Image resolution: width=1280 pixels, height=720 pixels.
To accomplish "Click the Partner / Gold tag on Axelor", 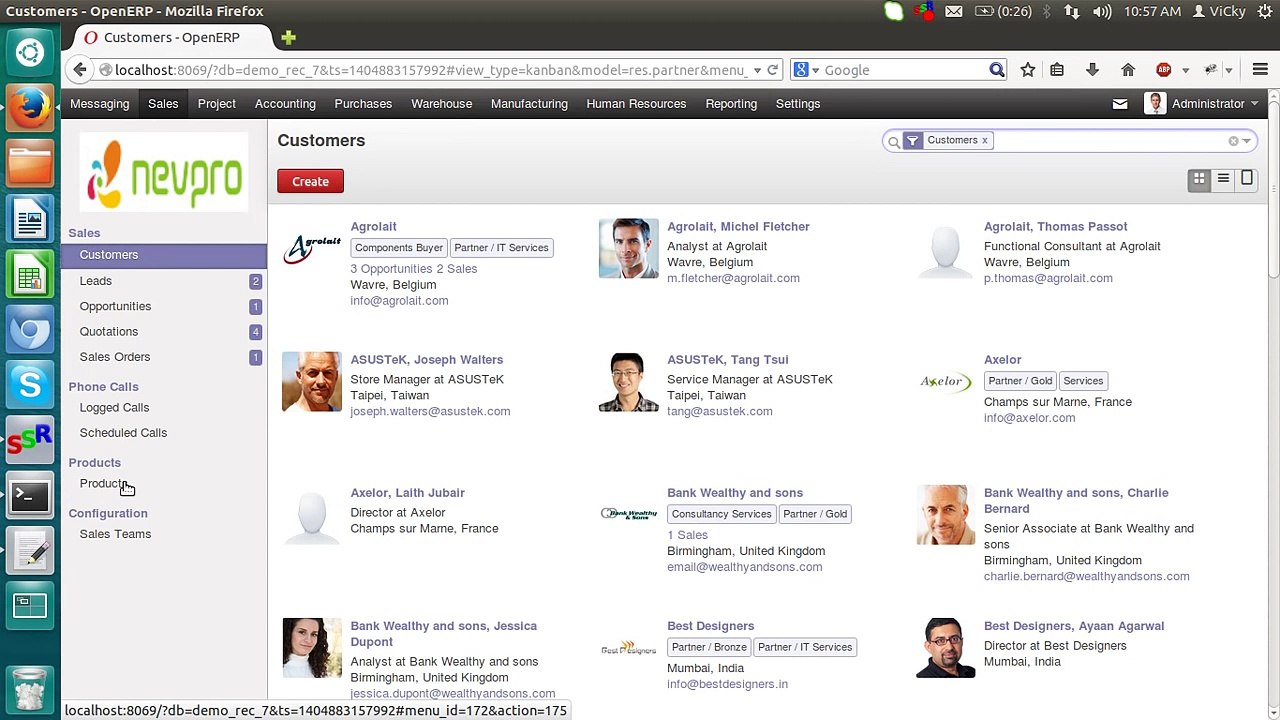I will click(1020, 381).
